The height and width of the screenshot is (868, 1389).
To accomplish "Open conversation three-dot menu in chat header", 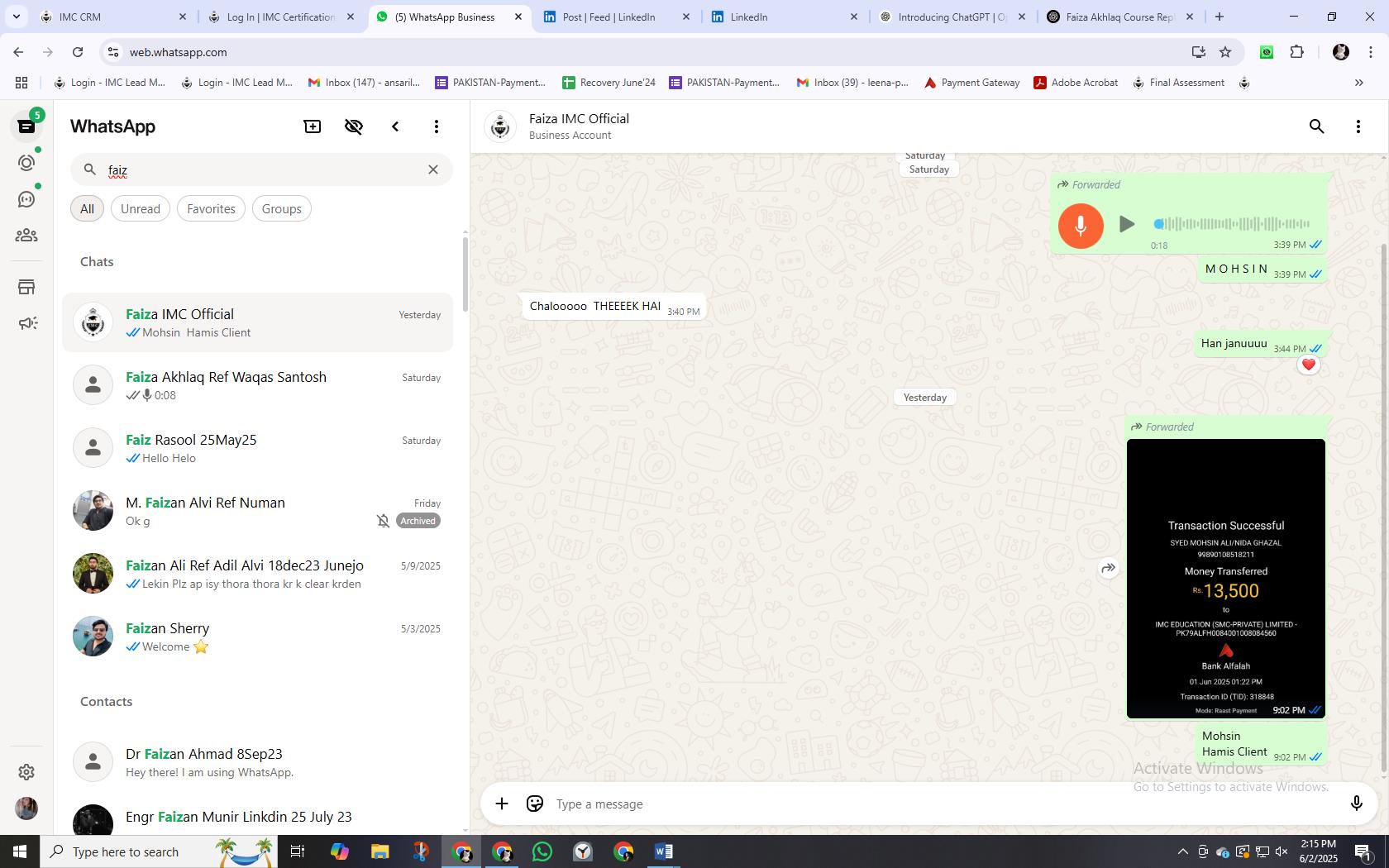I will click(x=1358, y=126).
